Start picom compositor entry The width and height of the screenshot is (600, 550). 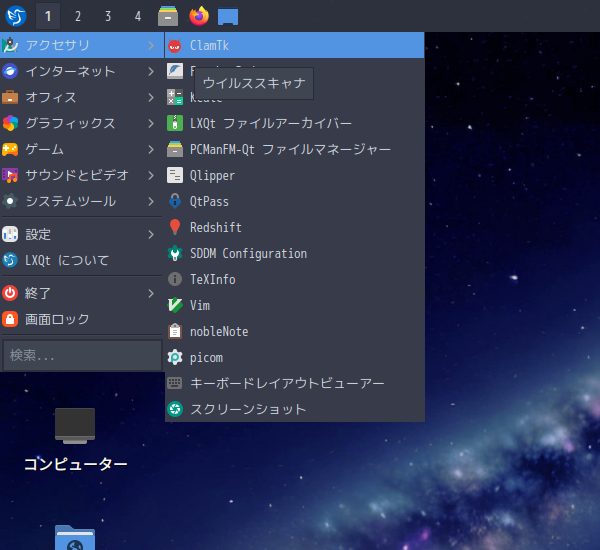coord(295,357)
